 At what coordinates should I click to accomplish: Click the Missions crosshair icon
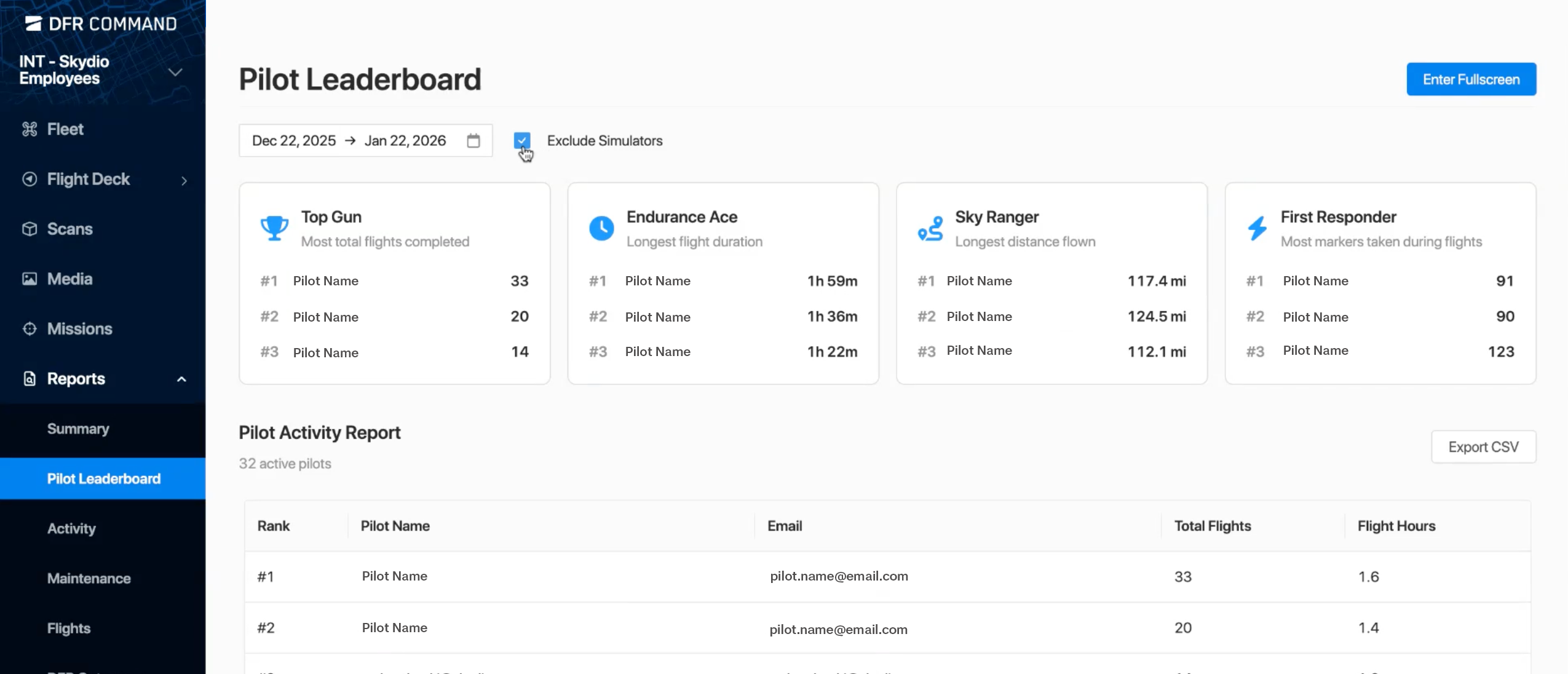click(x=30, y=328)
